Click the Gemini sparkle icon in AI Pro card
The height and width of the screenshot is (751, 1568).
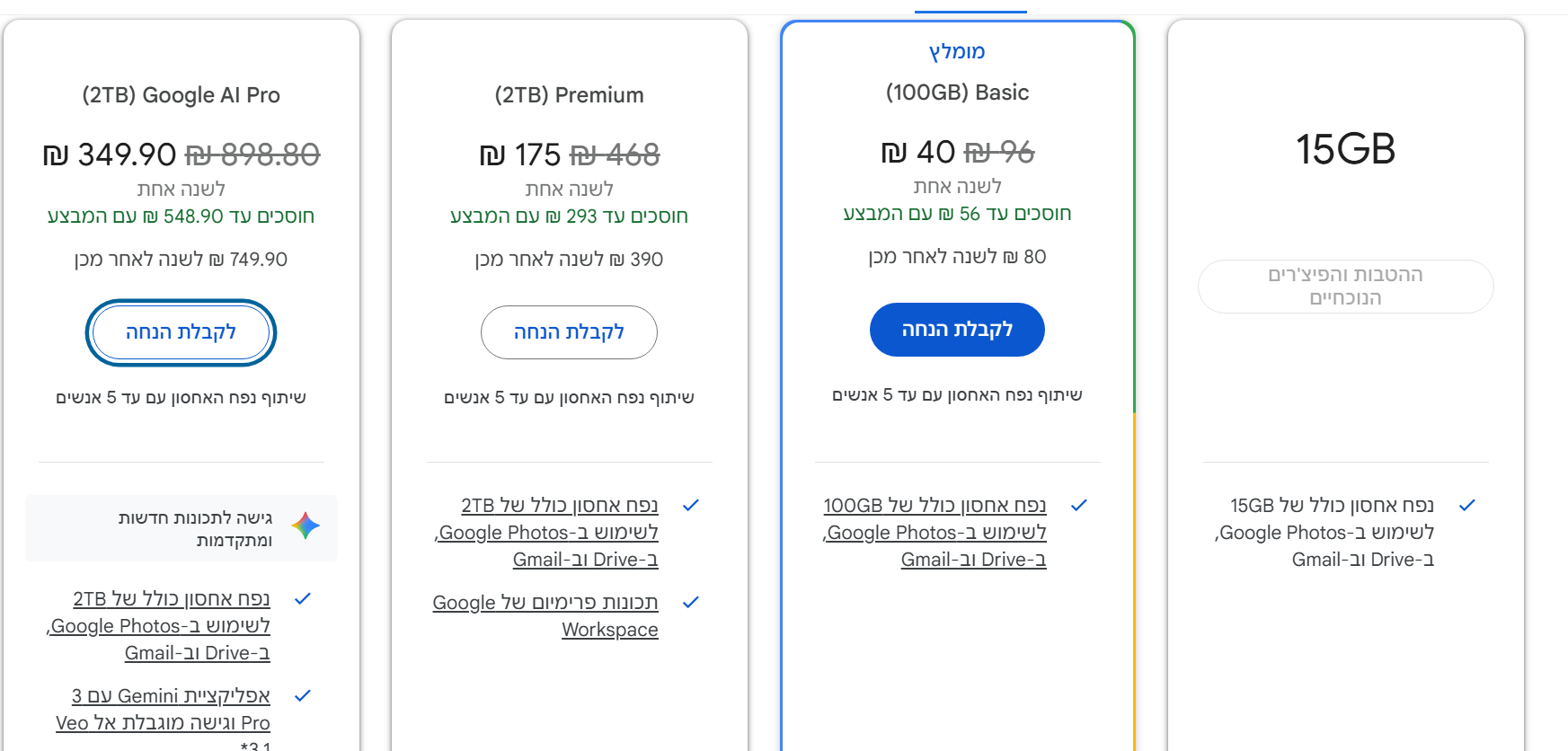(x=306, y=526)
